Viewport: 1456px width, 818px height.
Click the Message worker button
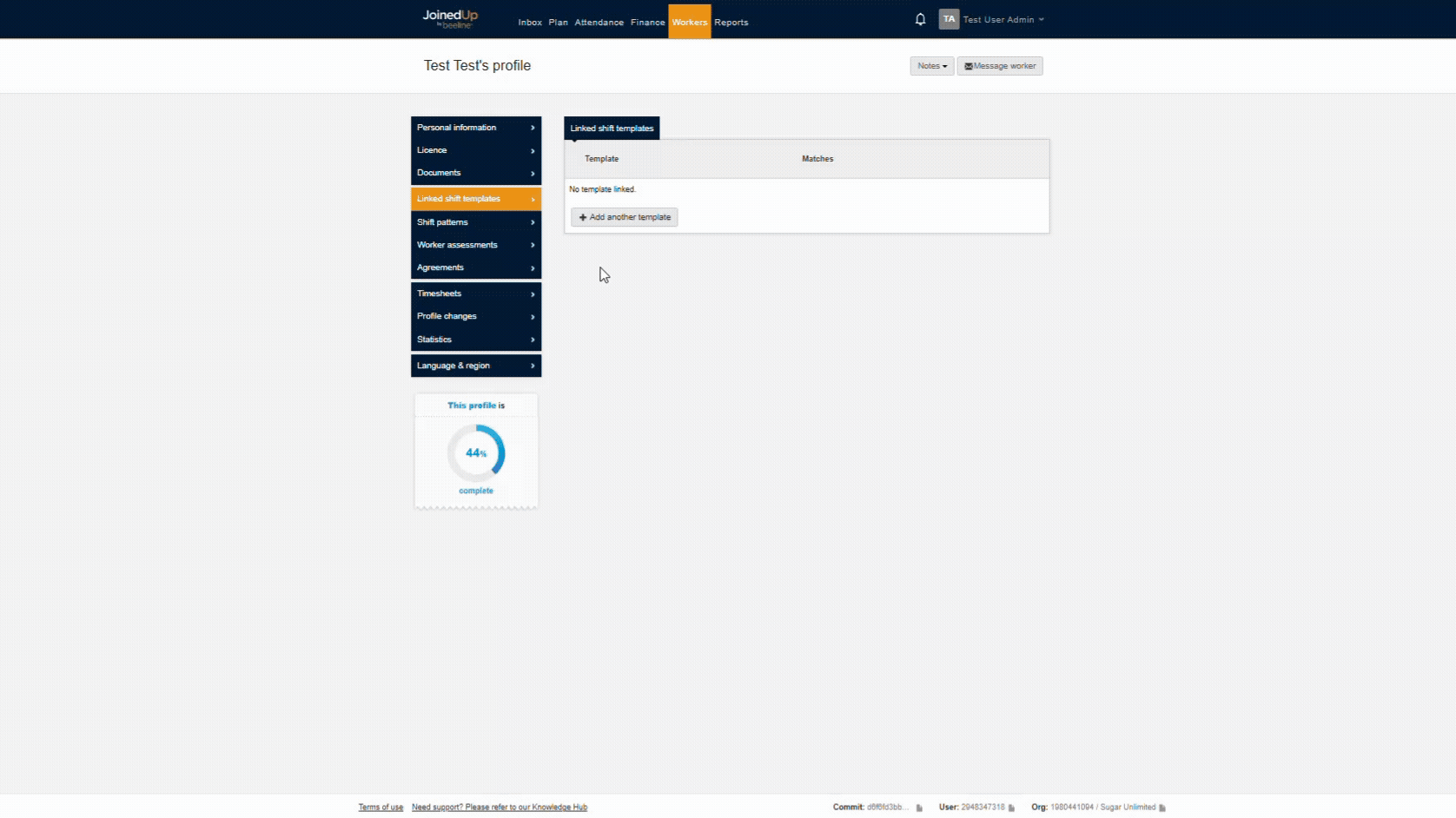pos(1000,66)
